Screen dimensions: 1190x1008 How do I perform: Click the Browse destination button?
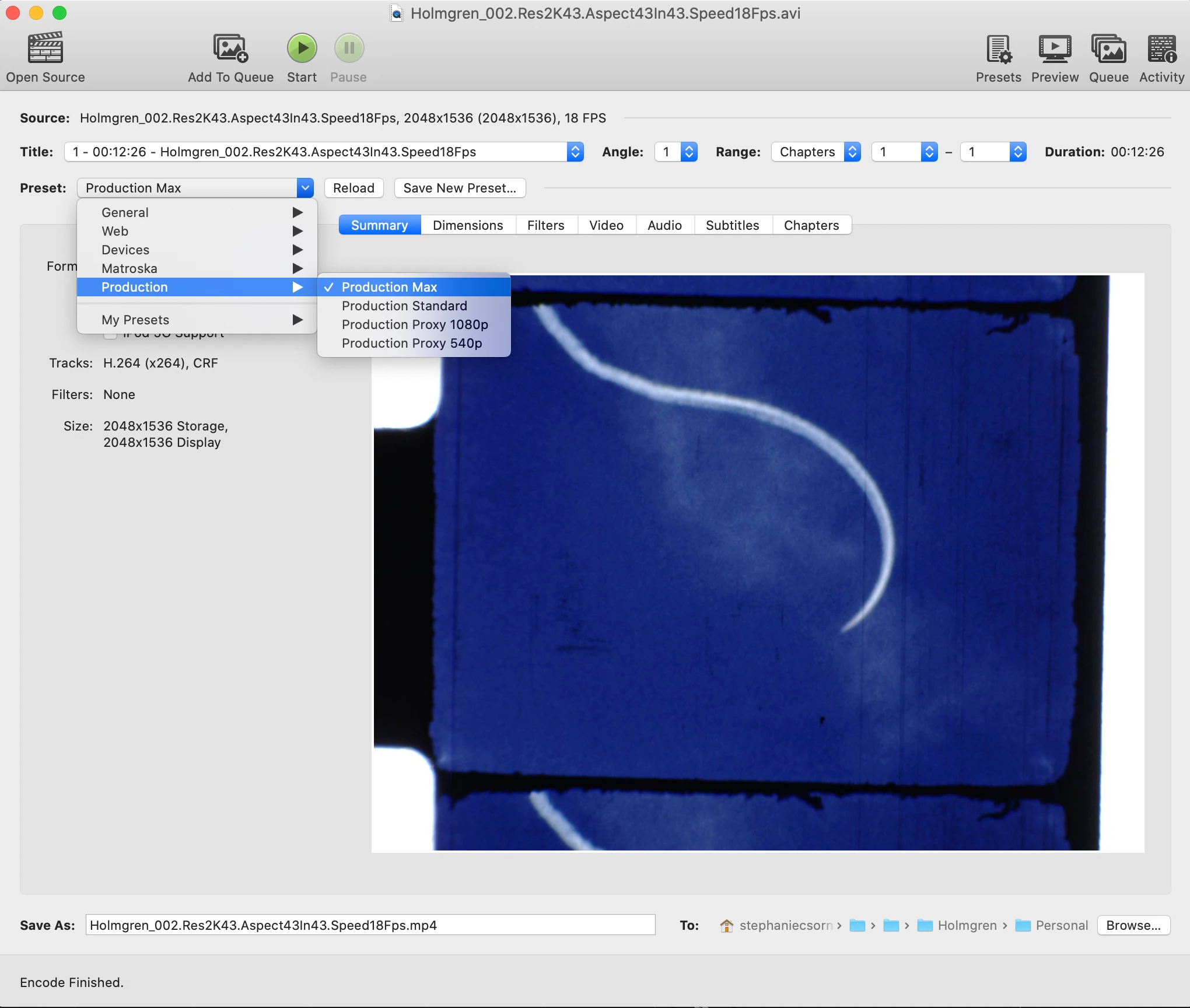tap(1133, 925)
